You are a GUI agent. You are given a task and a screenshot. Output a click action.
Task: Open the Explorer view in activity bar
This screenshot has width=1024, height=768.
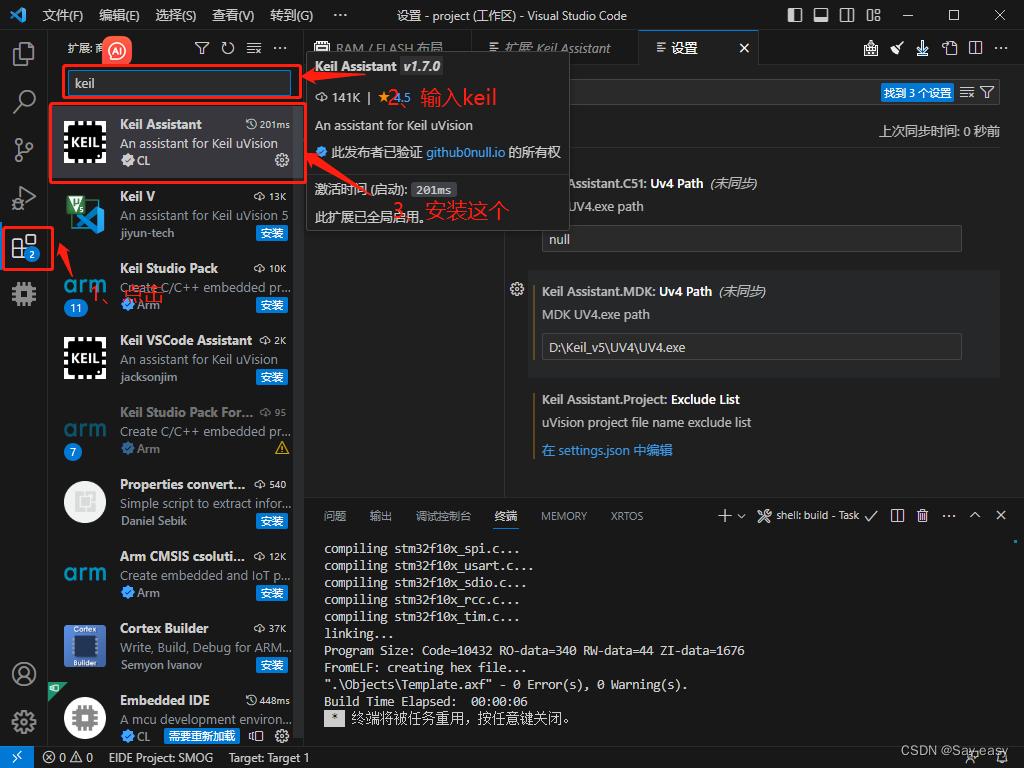pyautogui.click(x=24, y=54)
